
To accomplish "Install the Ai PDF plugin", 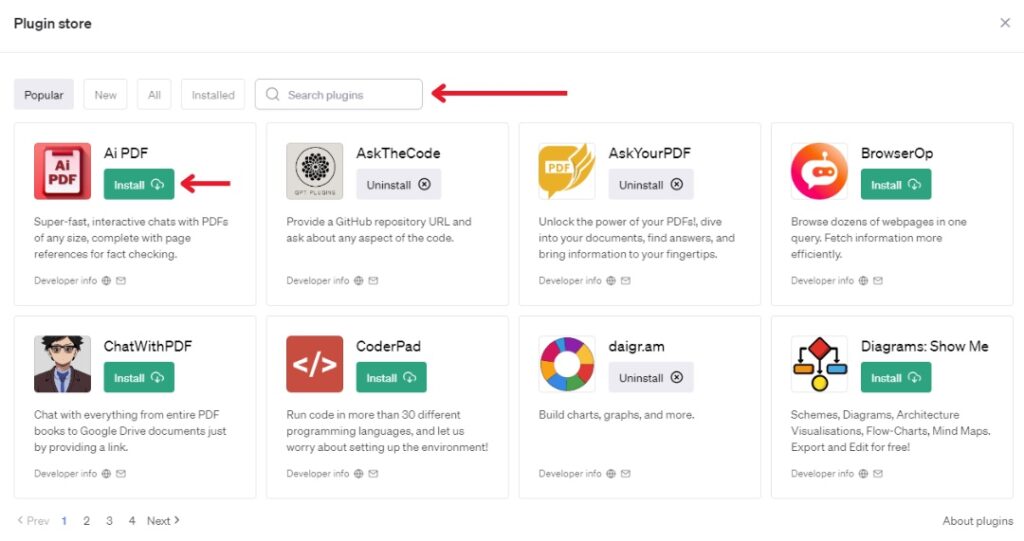I will pos(139,184).
